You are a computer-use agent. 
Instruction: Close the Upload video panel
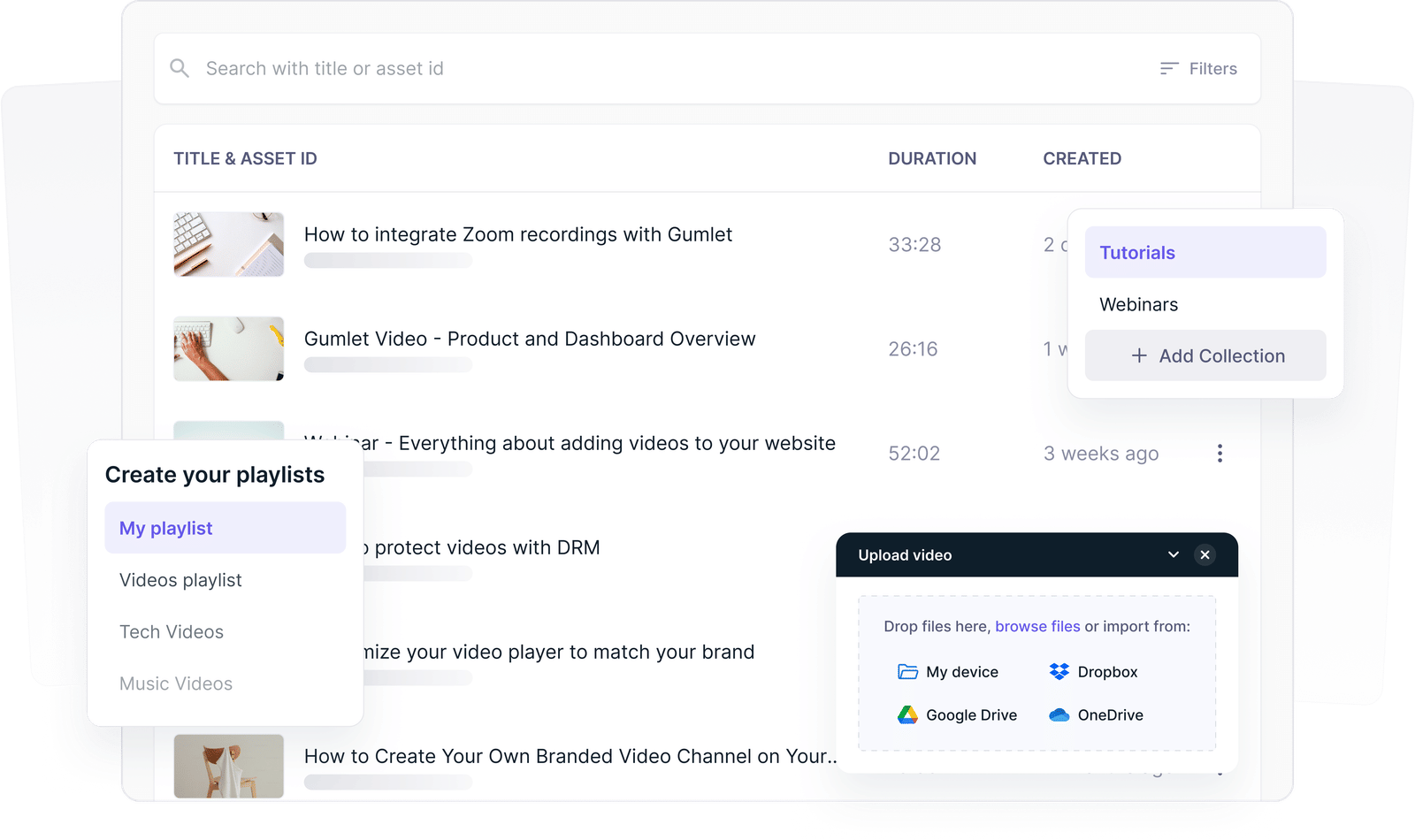tap(1205, 554)
